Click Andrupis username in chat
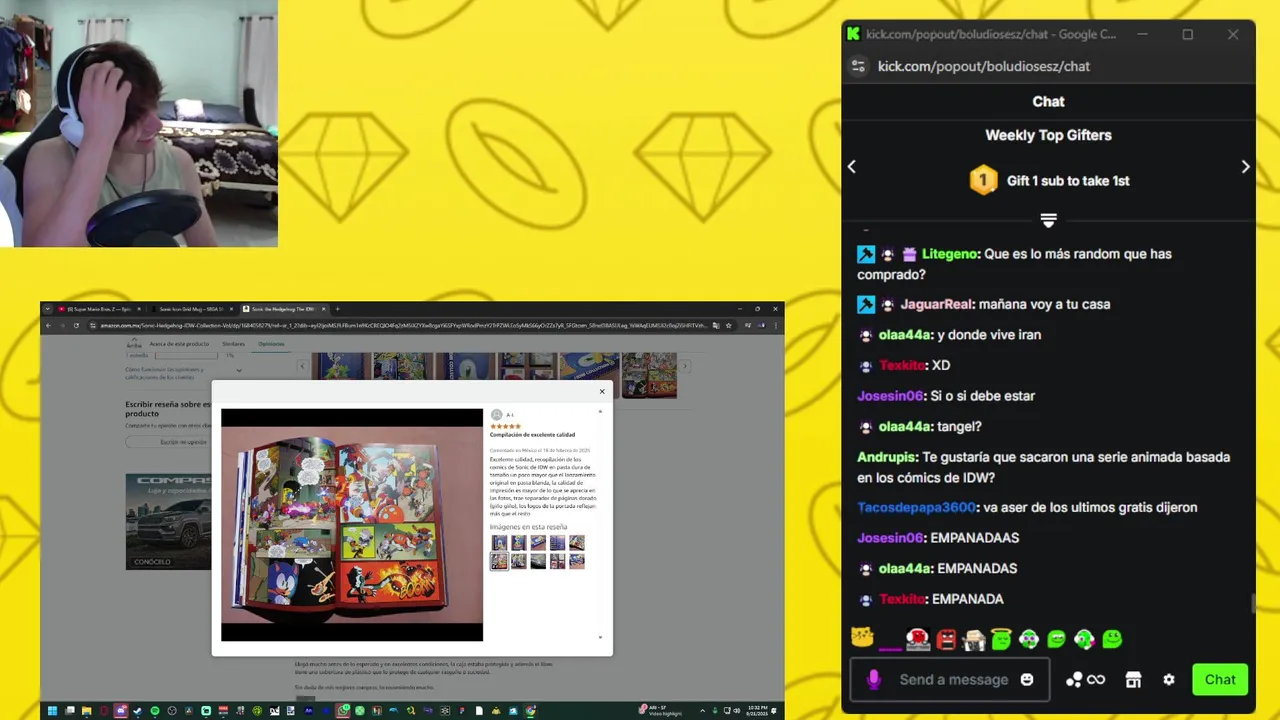 pyautogui.click(x=887, y=457)
